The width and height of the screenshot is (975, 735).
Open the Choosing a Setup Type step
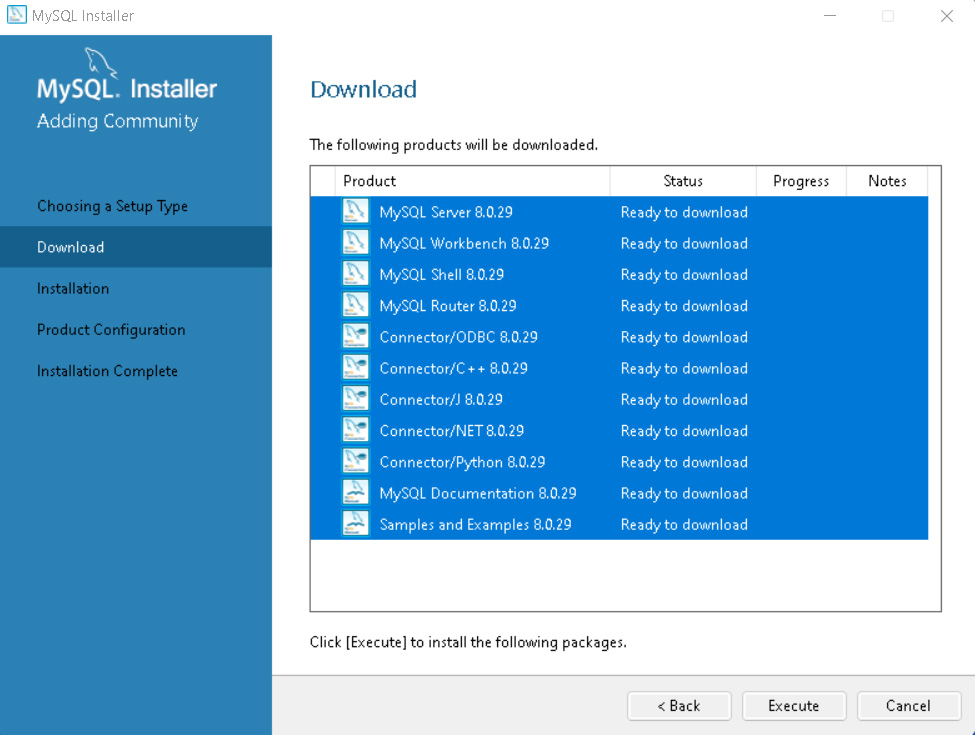[113, 206]
